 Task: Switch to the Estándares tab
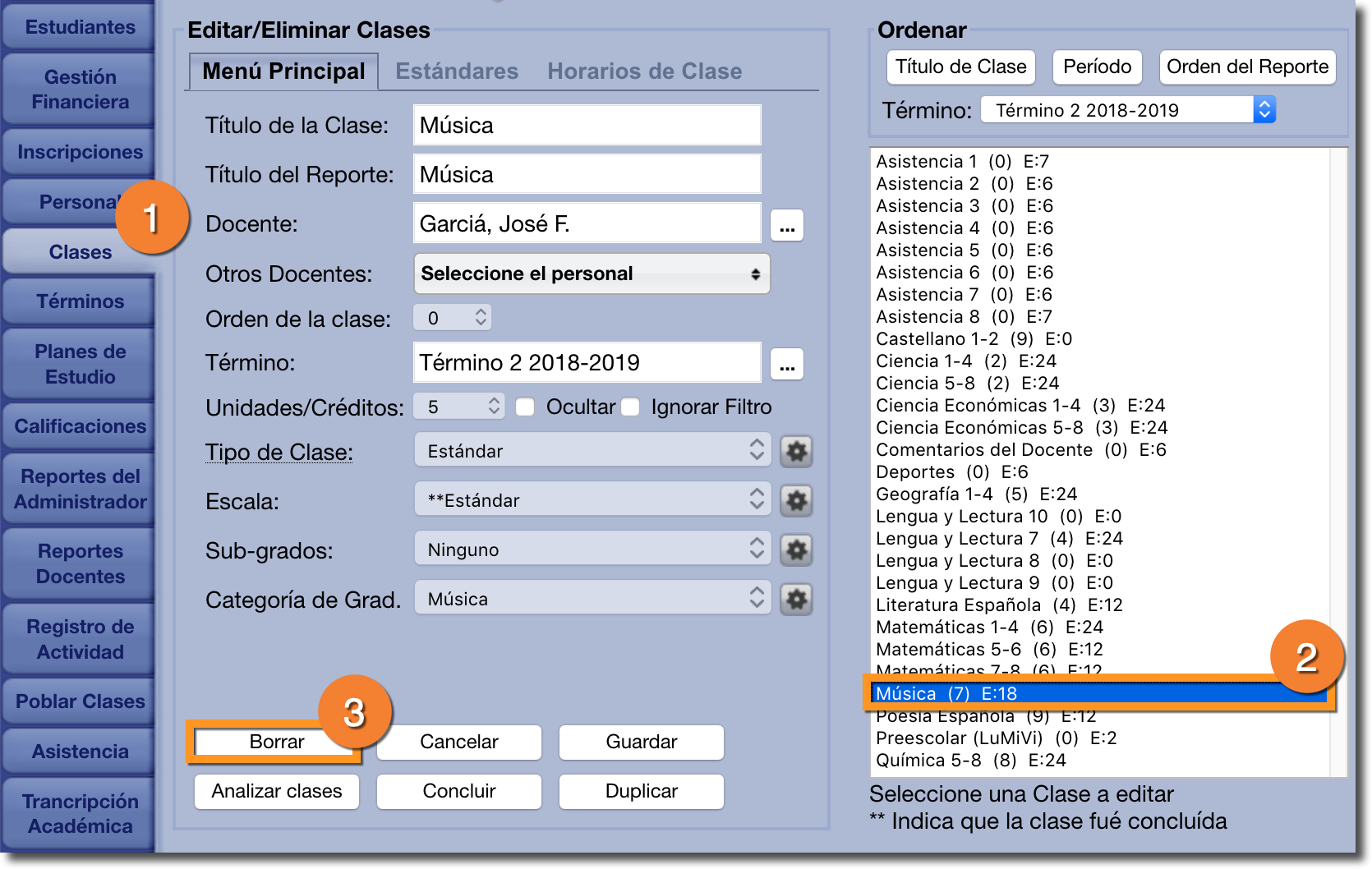point(457,71)
